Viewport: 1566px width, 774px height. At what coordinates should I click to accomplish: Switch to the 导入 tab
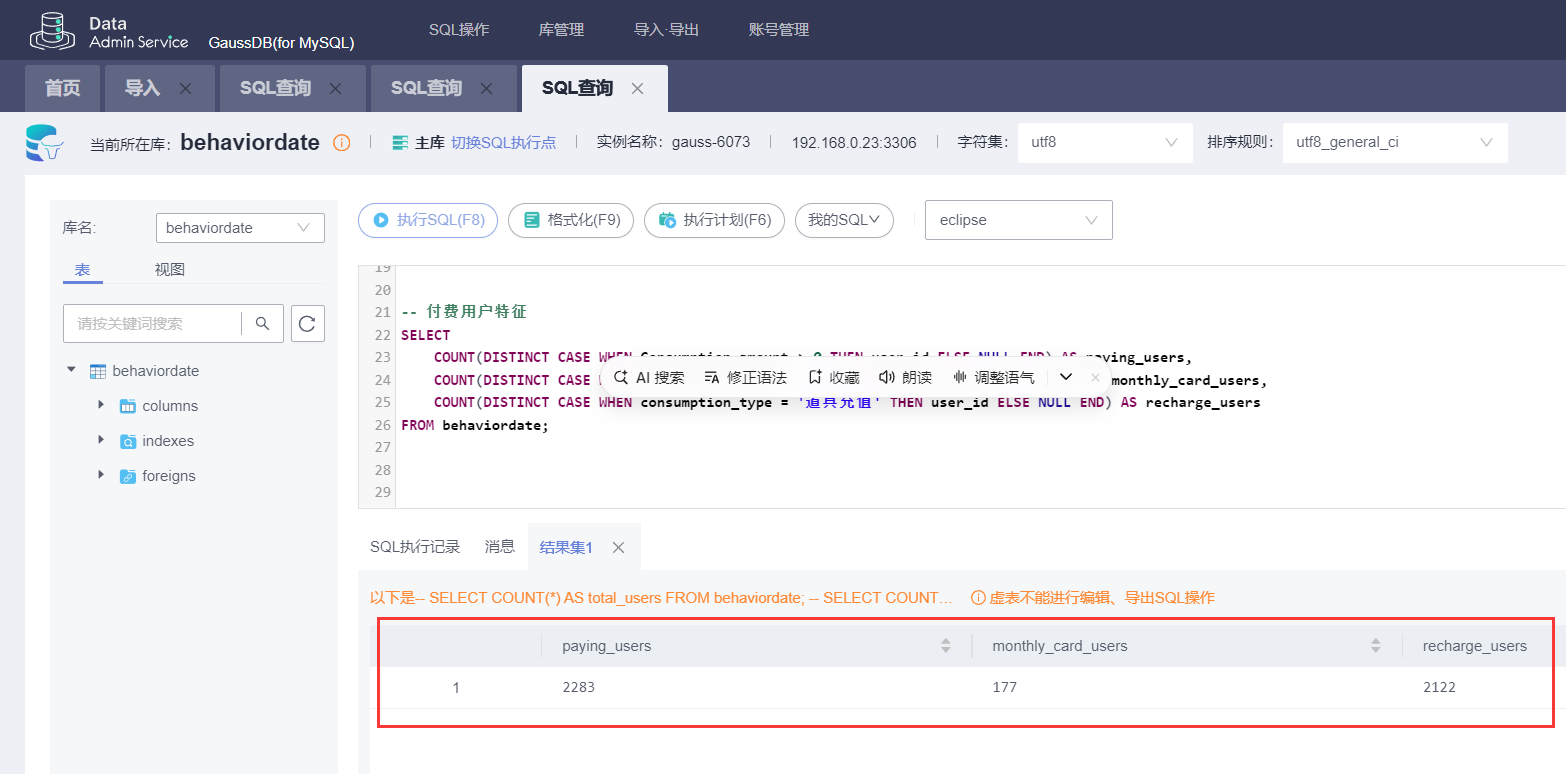[142, 88]
